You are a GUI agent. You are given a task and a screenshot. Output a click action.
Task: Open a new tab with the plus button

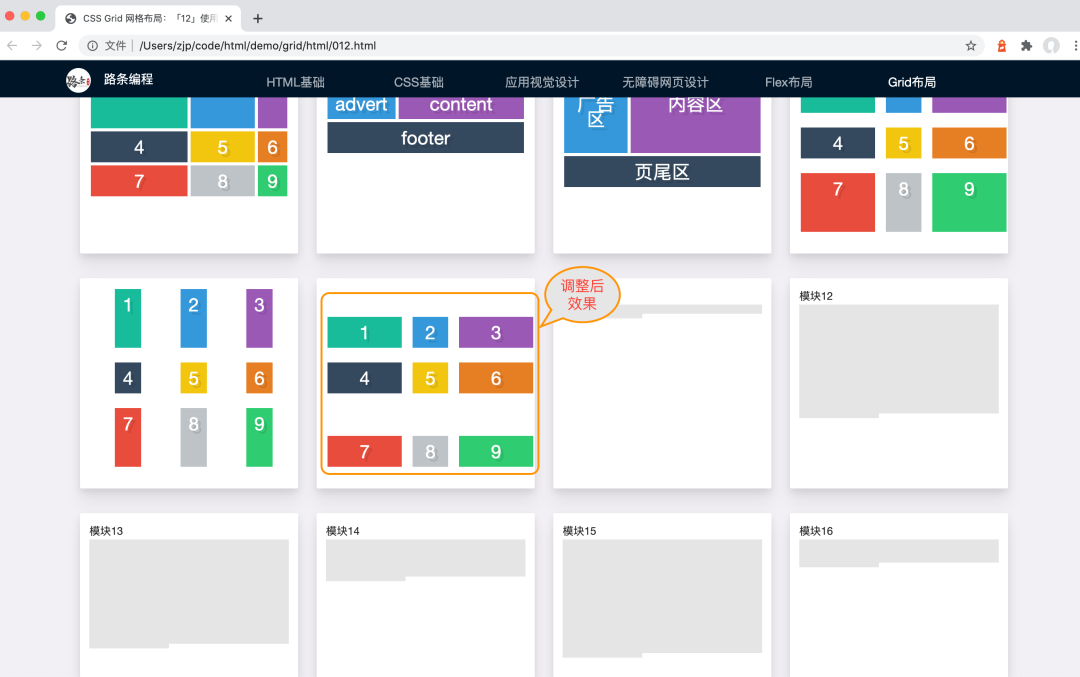click(x=258, y=19)
